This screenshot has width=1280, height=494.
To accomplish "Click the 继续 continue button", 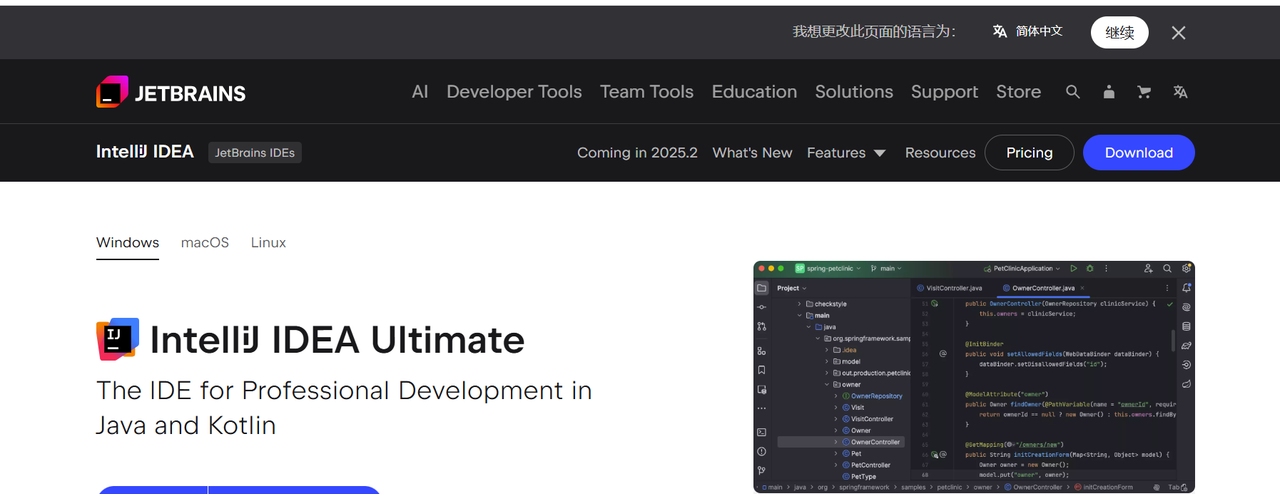I will click(1119, 33).
